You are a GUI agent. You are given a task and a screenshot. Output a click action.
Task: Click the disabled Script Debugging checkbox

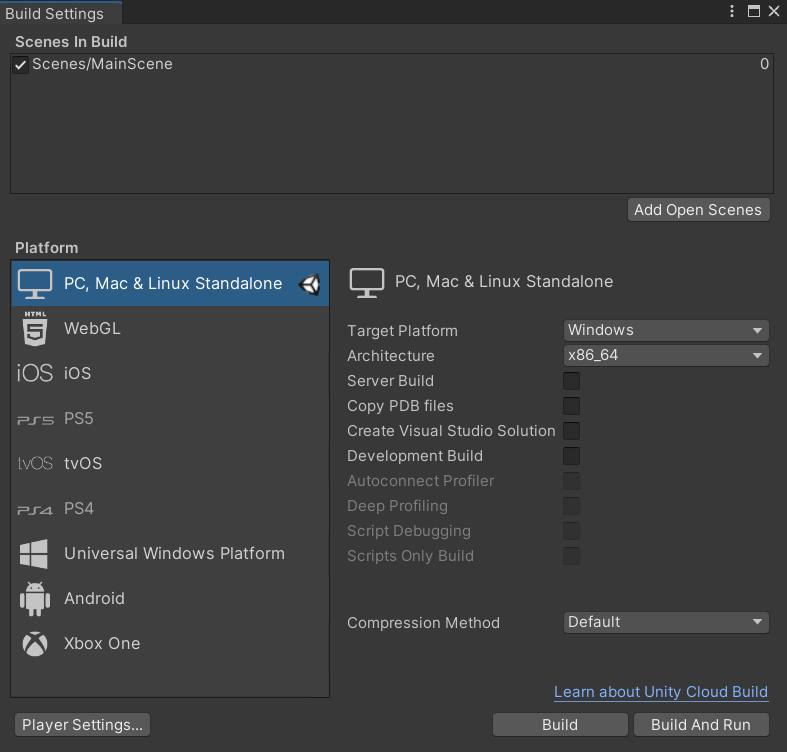(x=571, y=531)
